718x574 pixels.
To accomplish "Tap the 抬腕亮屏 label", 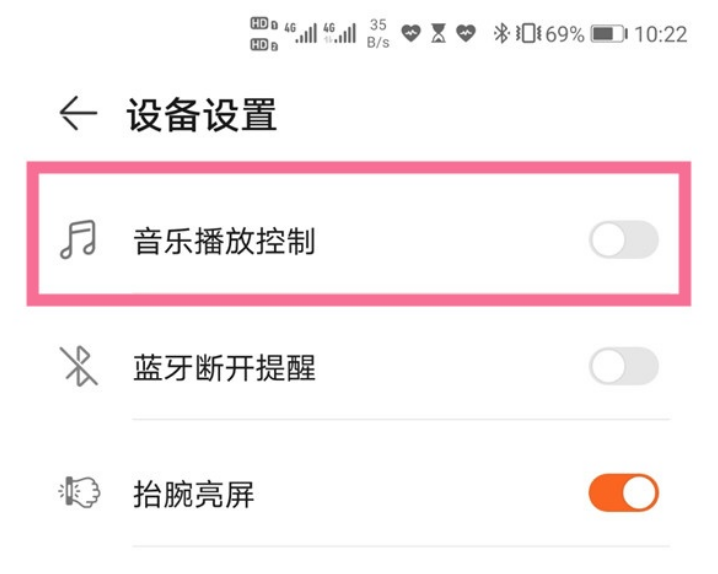I will point(194,494).
